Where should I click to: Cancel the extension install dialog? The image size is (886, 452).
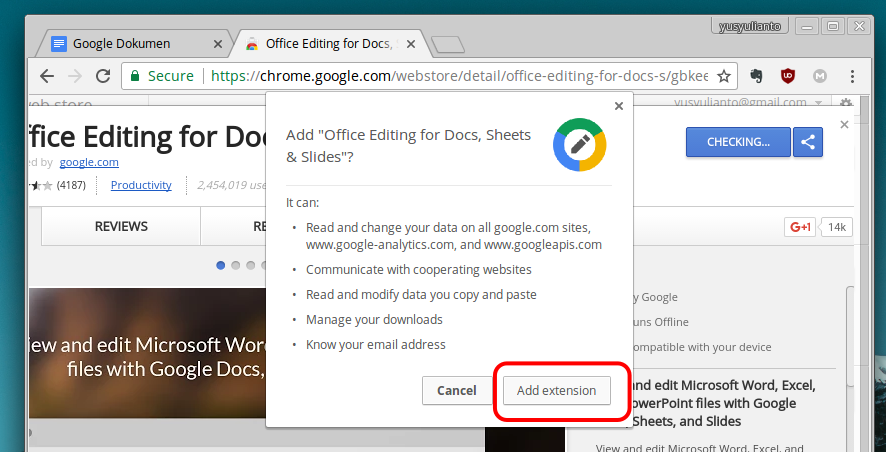pos(457,390)
